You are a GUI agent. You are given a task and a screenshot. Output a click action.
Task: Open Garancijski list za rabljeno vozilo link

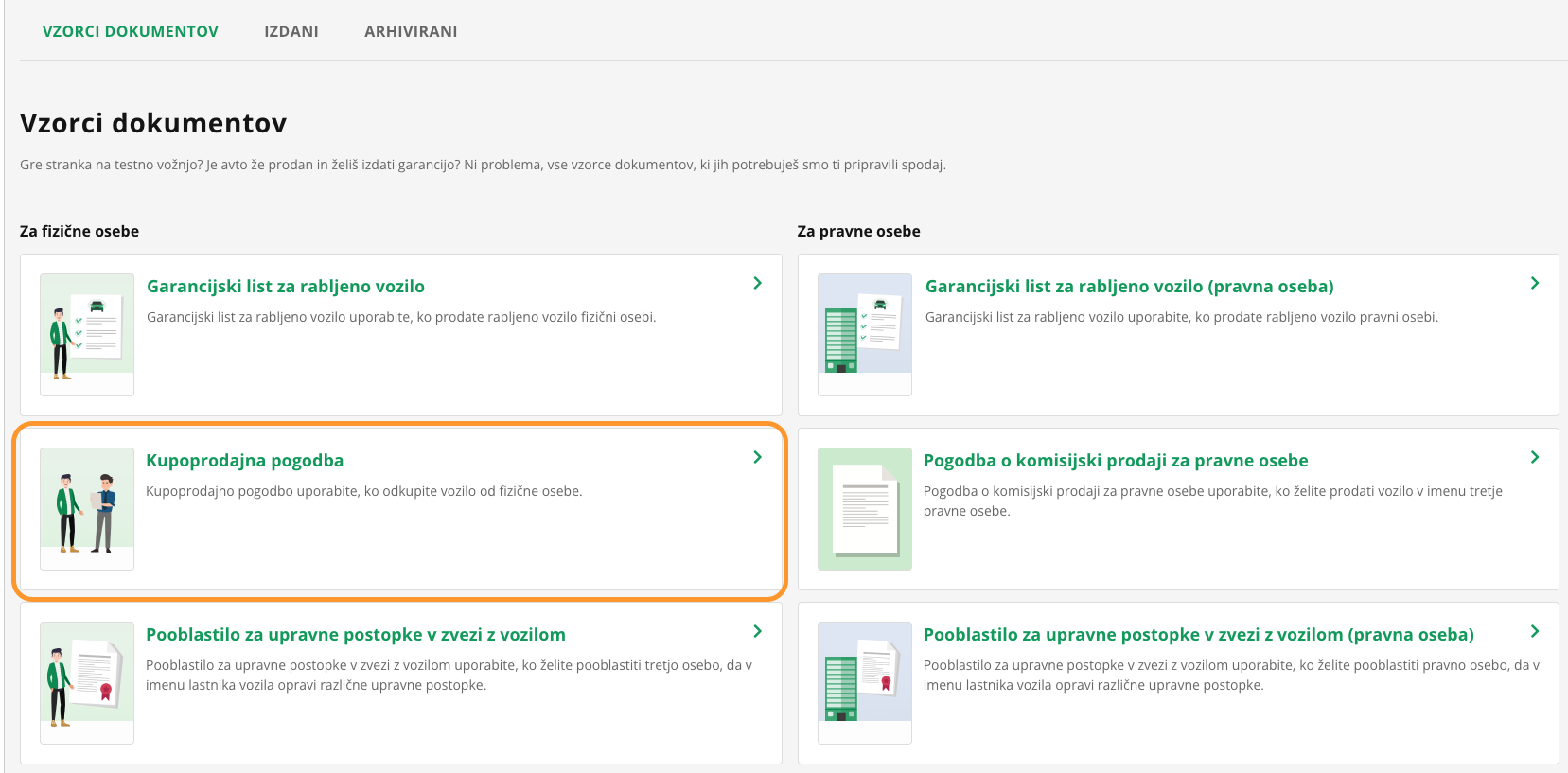[286, 287]
